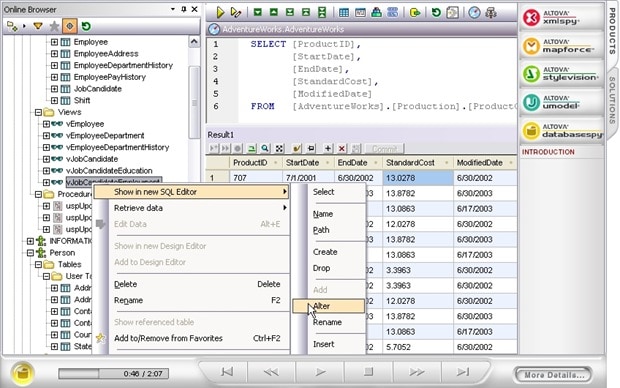The image size is (620, 388).
Task: Collapse the Person schema node
Action: click(x=30, y=253)
